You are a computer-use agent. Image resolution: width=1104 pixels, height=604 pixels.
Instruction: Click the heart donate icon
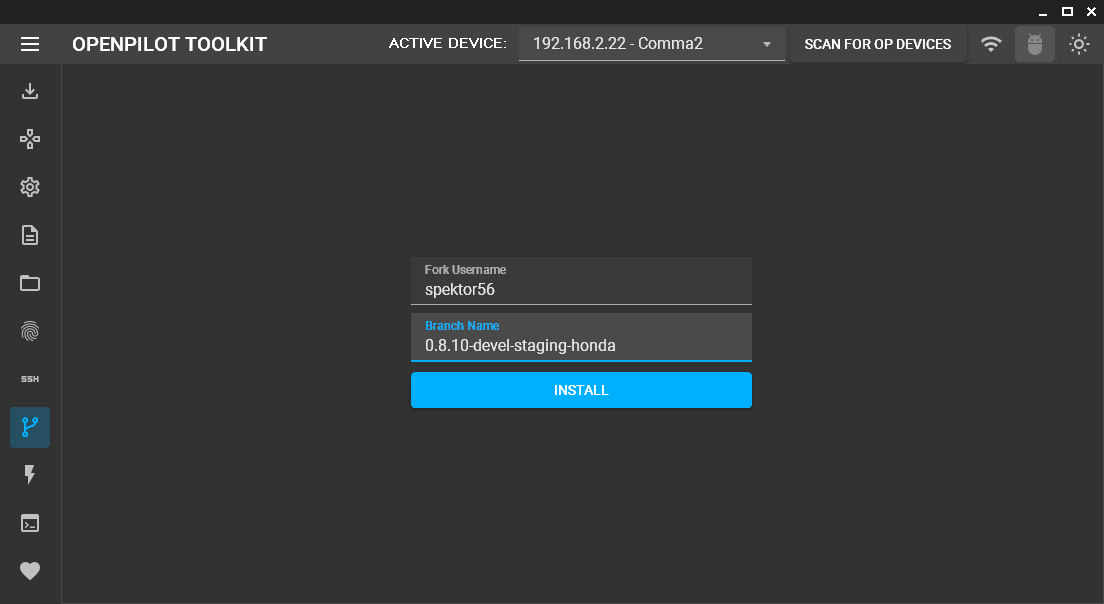click(30, 571)
